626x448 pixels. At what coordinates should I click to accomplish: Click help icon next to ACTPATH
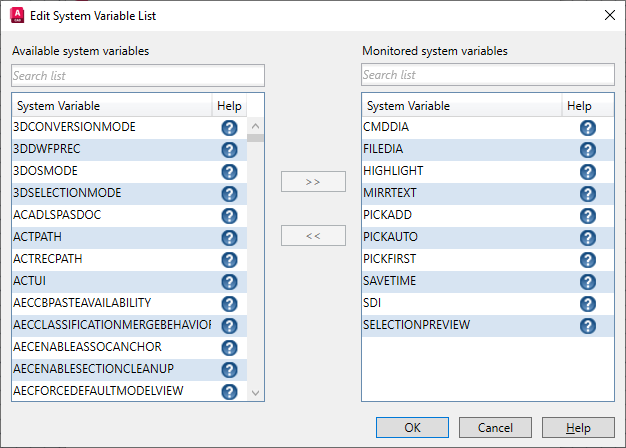point(229,238)
